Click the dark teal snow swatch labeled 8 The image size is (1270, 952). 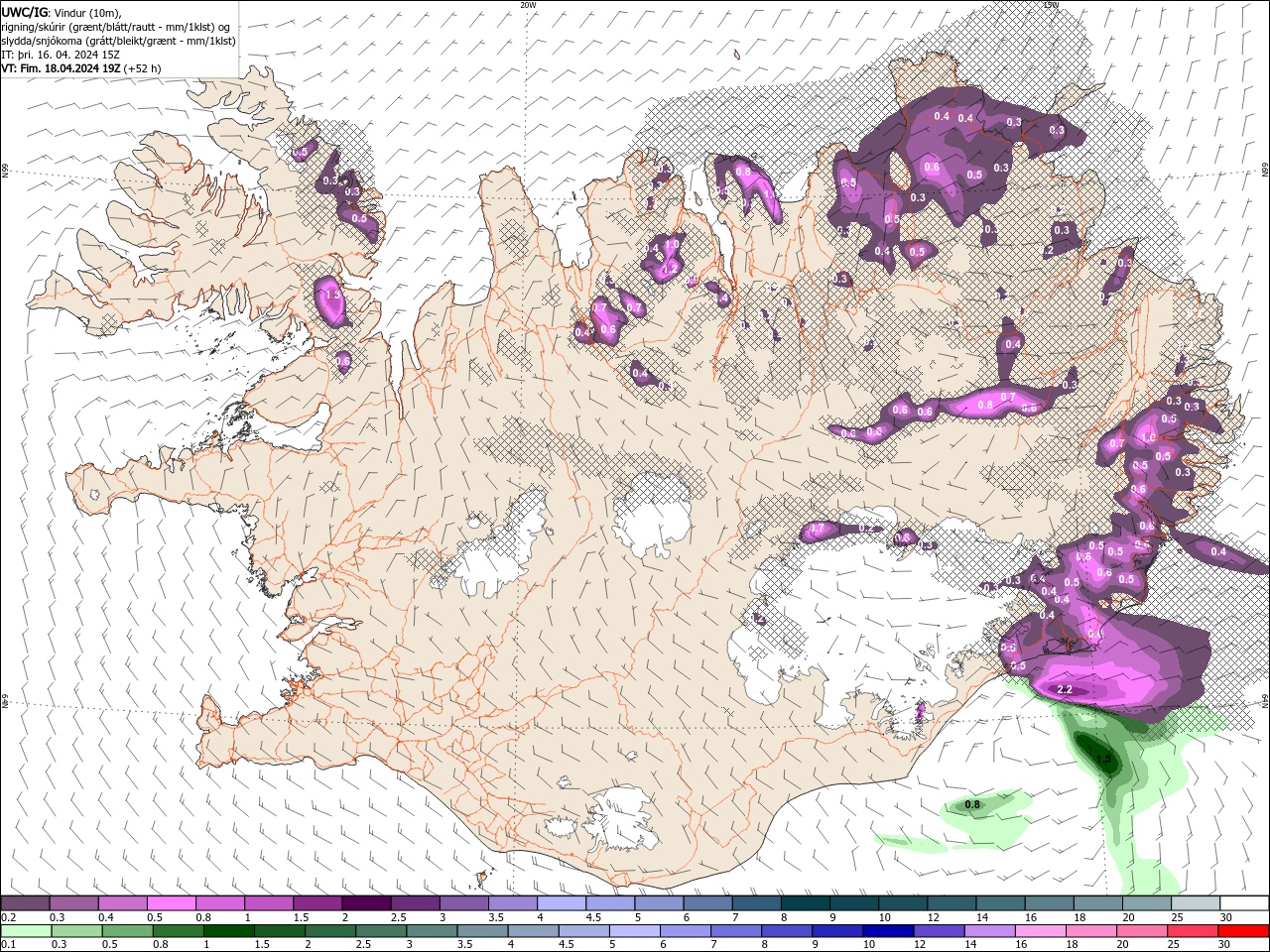click(x=806, y=903)
